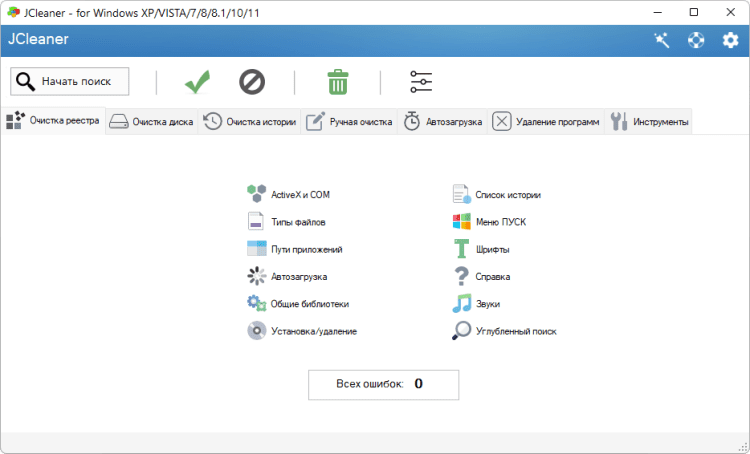Click the ActiveX и COM icon
This screenshot has height=454, width=750.
pyautogui.click(x=256, y=194)
